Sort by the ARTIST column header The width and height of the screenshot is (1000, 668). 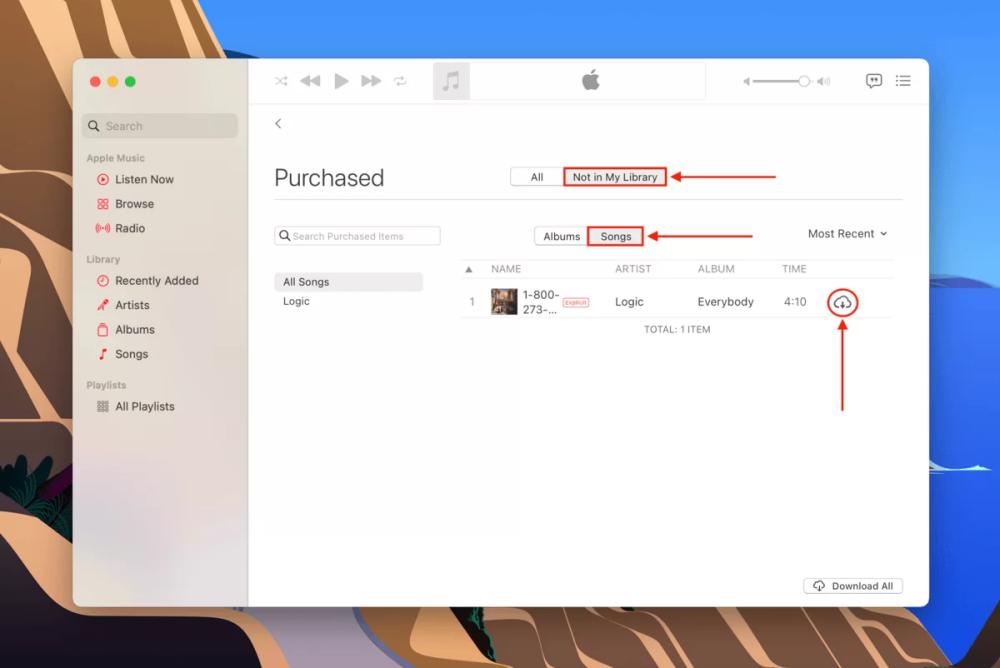pyautogui.click(x=633, y=269)
